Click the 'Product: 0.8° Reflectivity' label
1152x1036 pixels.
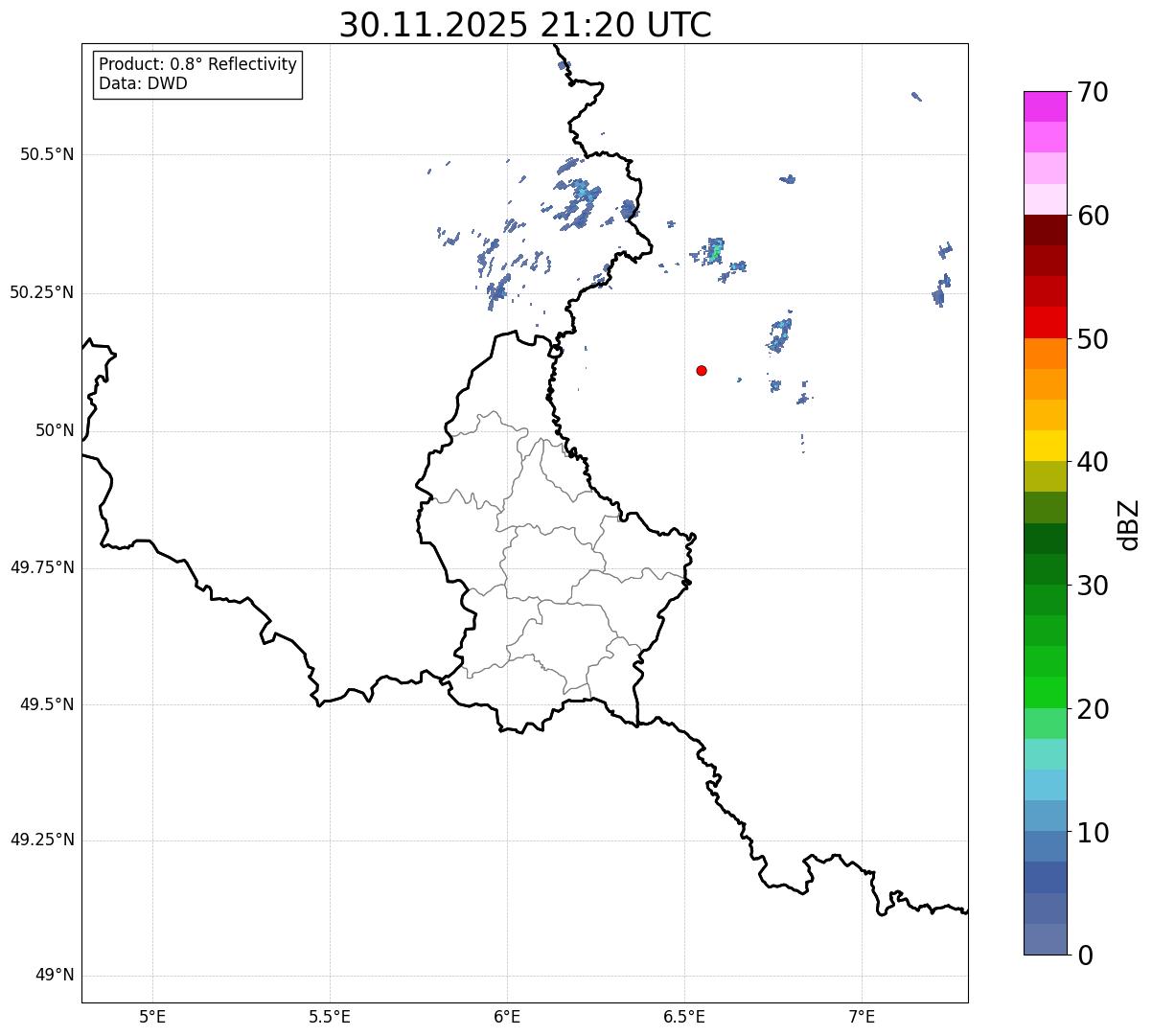click(x=198, y=64)
